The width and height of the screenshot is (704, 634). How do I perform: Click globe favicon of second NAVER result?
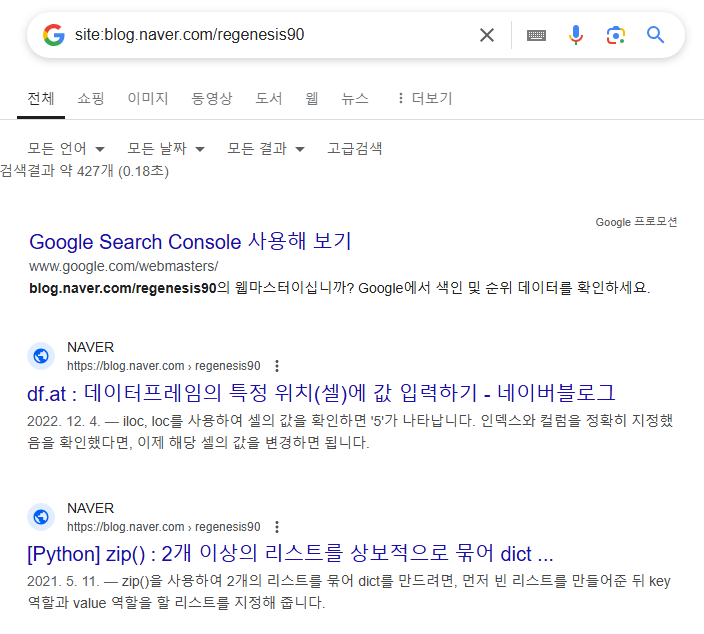(x=41, y=517)
